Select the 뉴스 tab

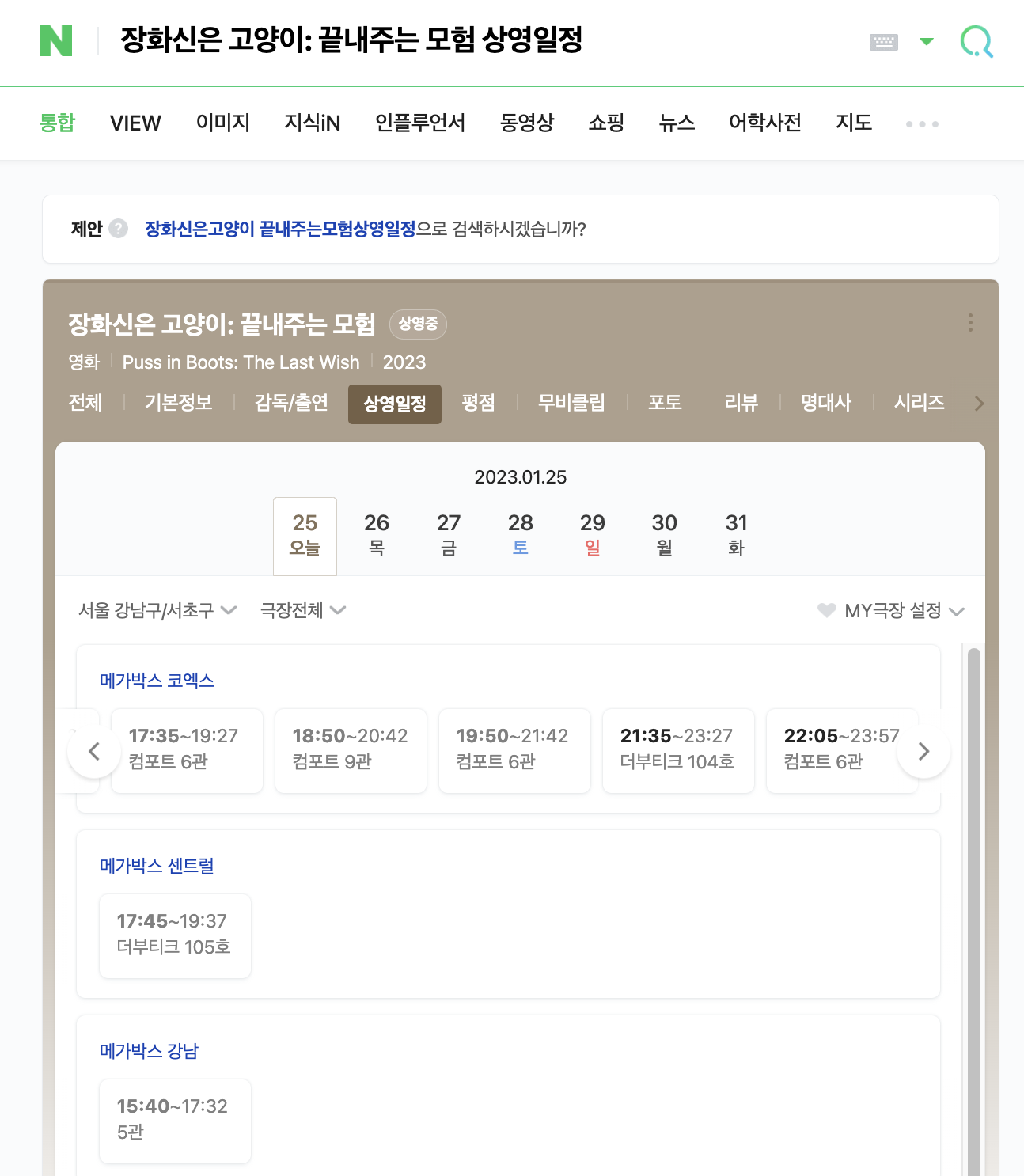(677, 123)
